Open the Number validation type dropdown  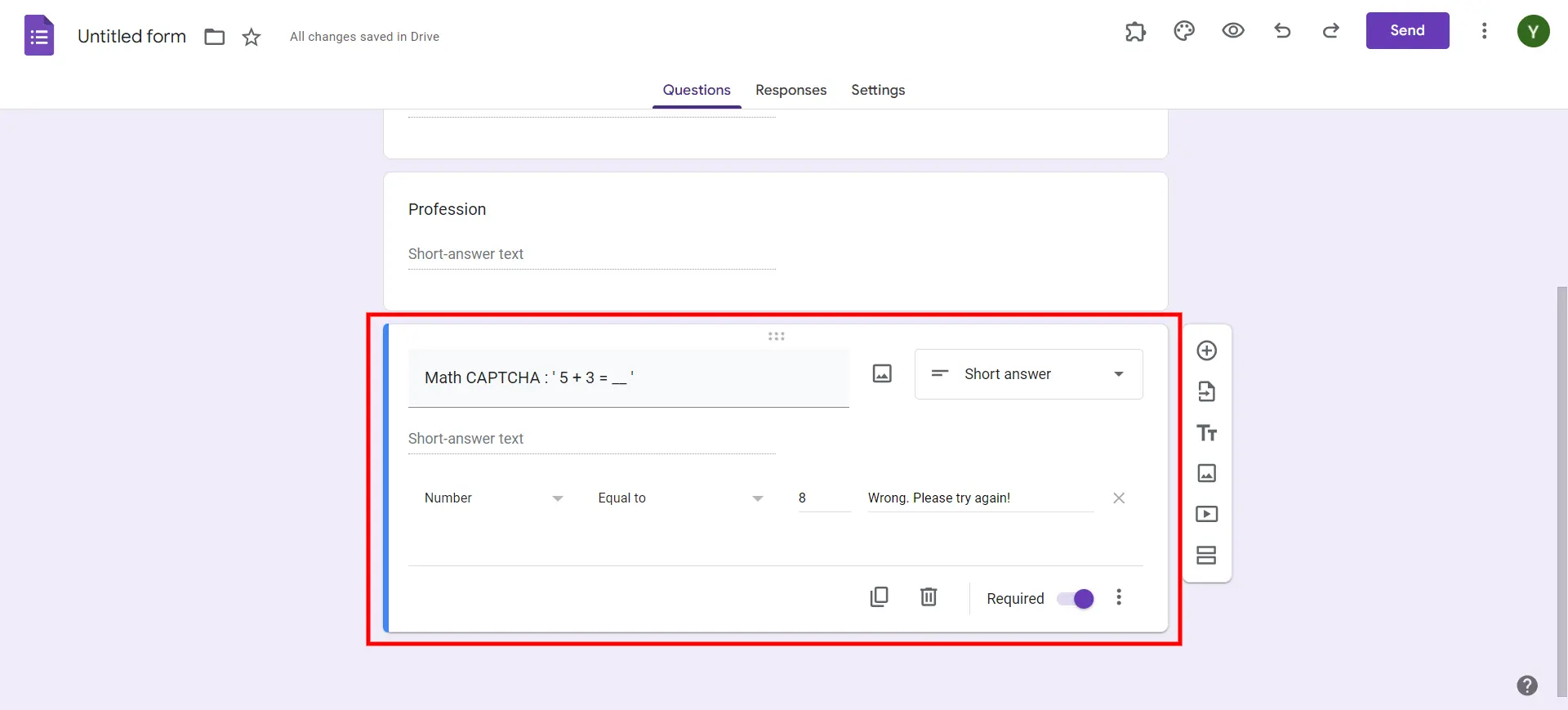[x=493, y=498]
